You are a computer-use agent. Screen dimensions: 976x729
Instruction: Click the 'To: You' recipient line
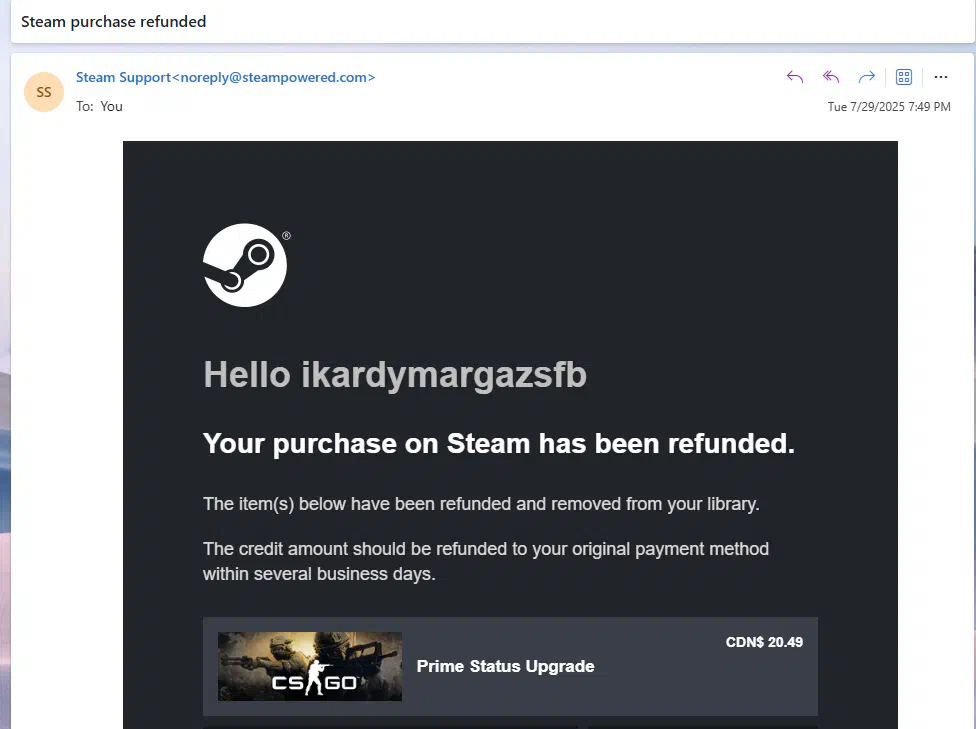pyautogui.click(x=99, y=106)
